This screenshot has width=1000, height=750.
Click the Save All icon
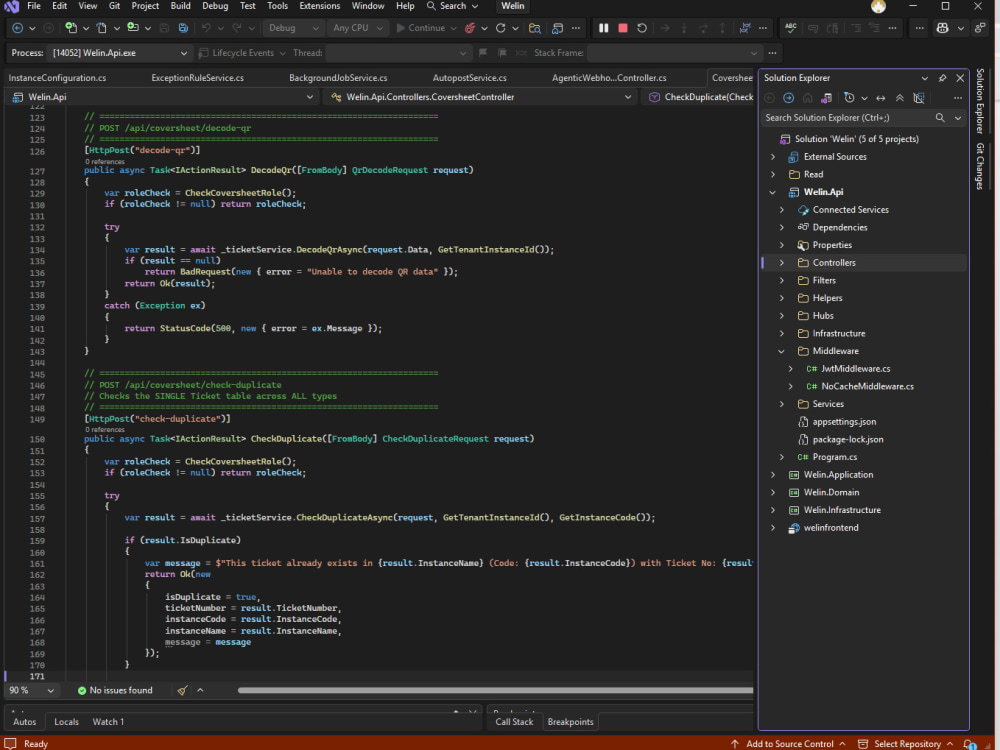pos(183,28)
